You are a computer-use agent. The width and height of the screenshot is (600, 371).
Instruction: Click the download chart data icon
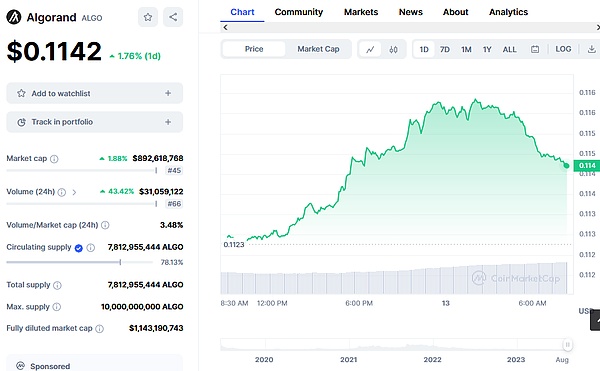(x=592, y=49)
